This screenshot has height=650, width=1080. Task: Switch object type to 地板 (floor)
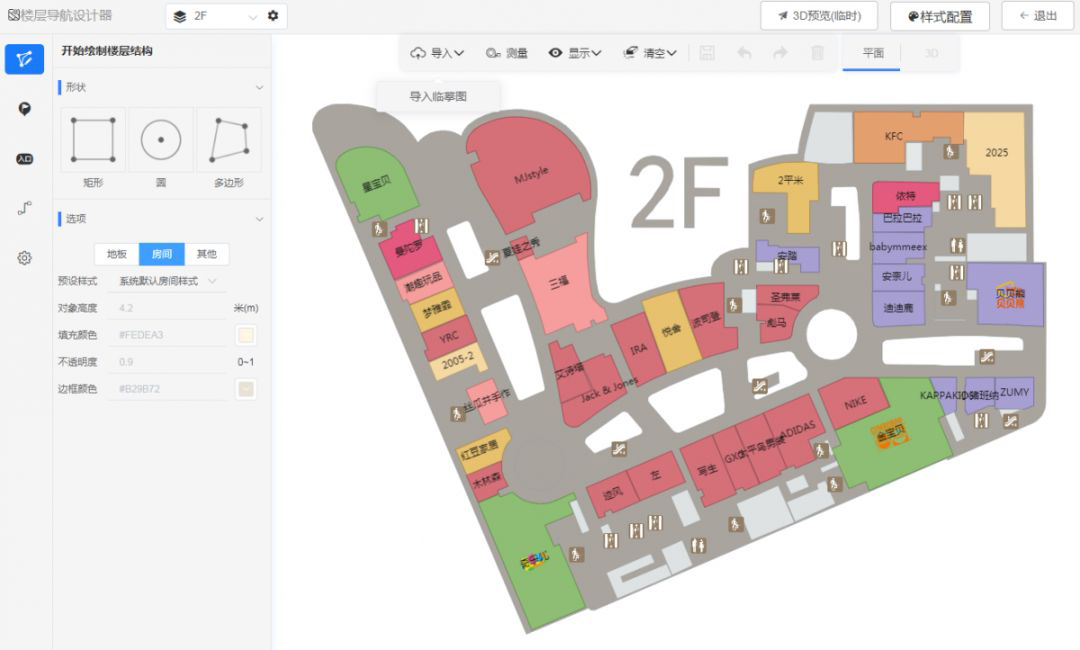click(117, 254)
